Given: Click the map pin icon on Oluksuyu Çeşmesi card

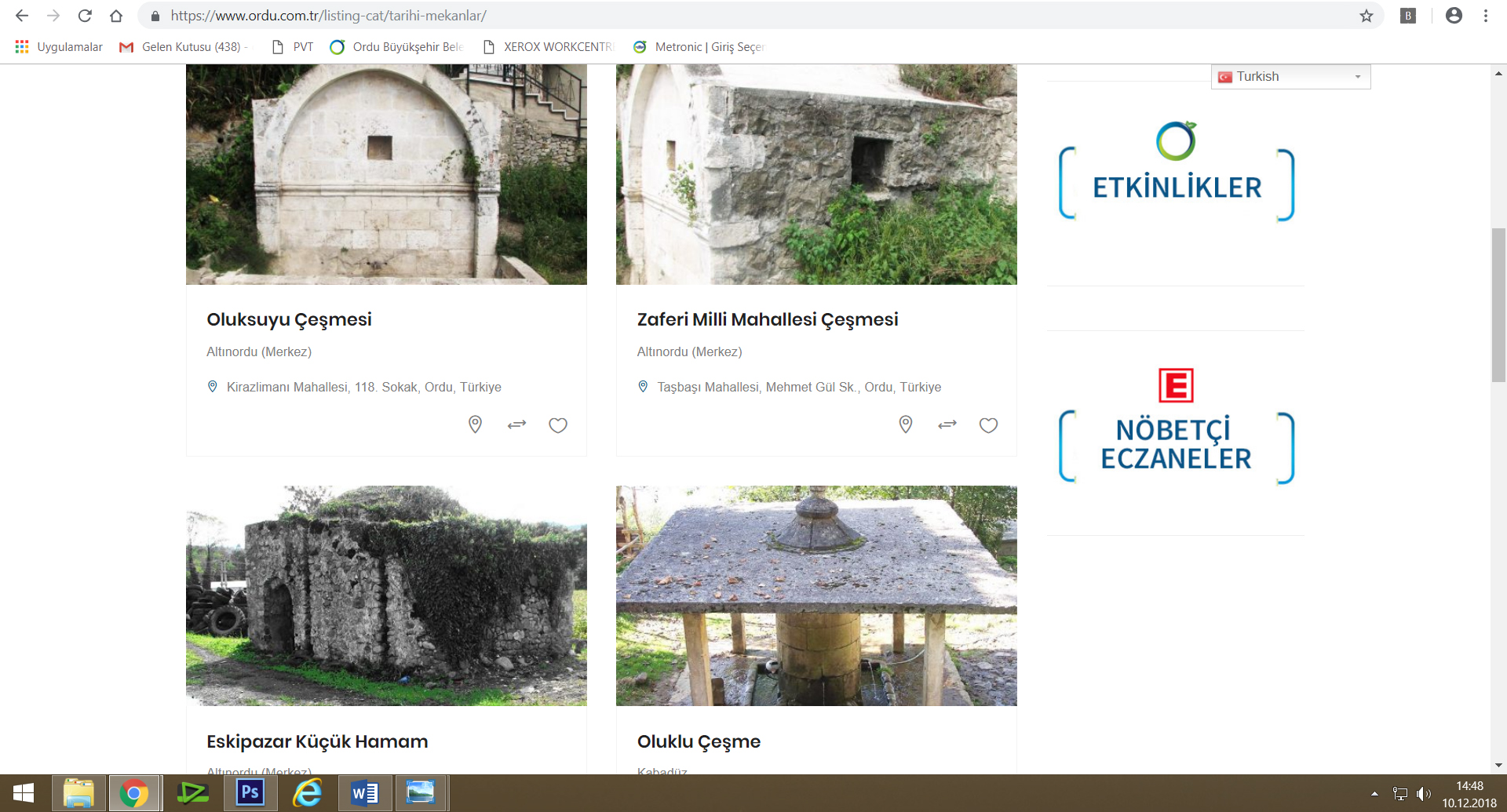Looking at the screenshot, I should coord(475,424).
